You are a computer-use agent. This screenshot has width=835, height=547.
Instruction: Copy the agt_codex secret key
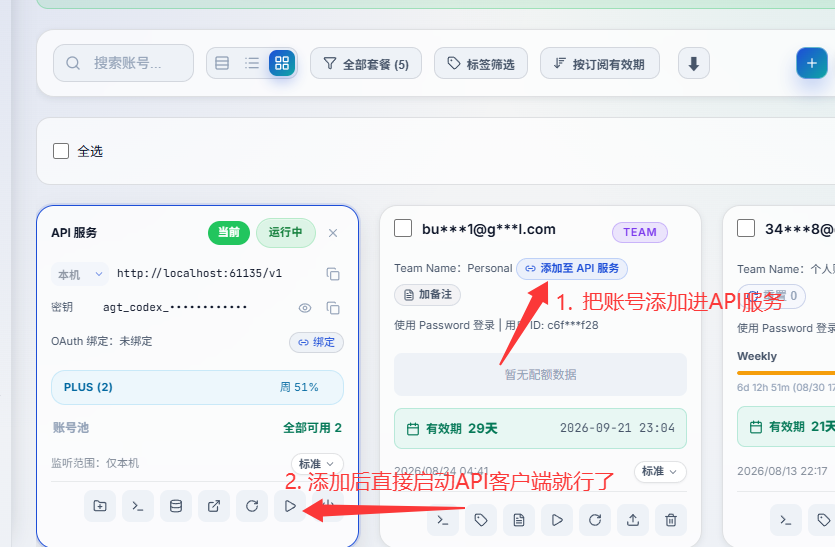333,308
